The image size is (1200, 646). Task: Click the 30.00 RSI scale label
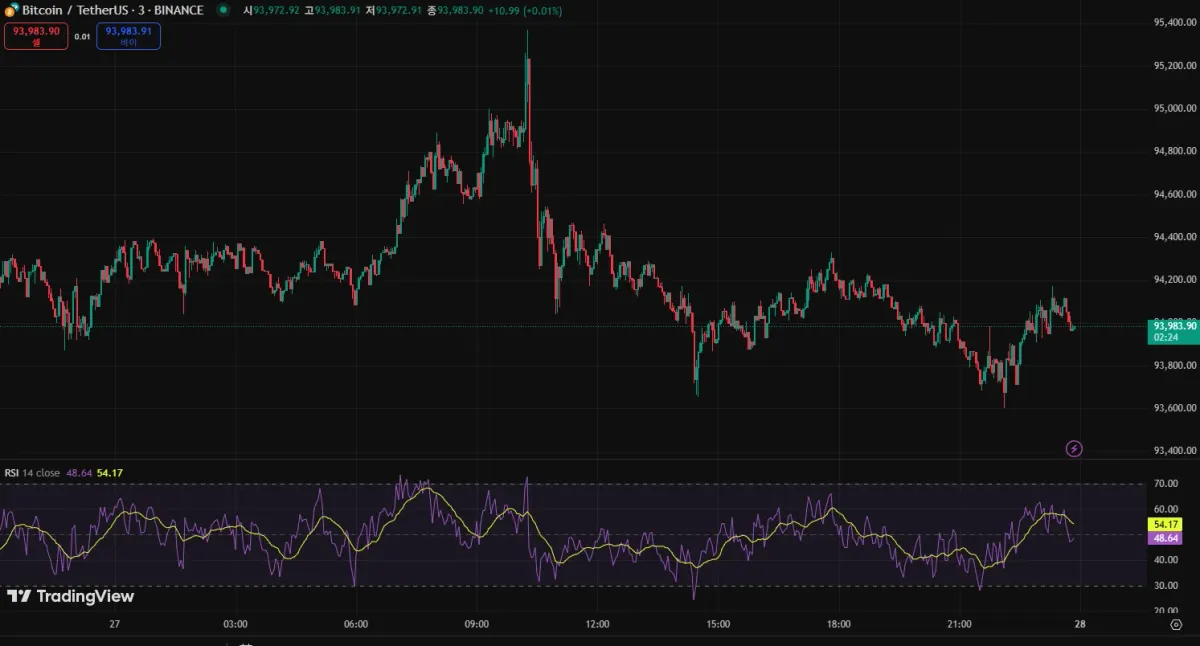(x=1164, y=586)
